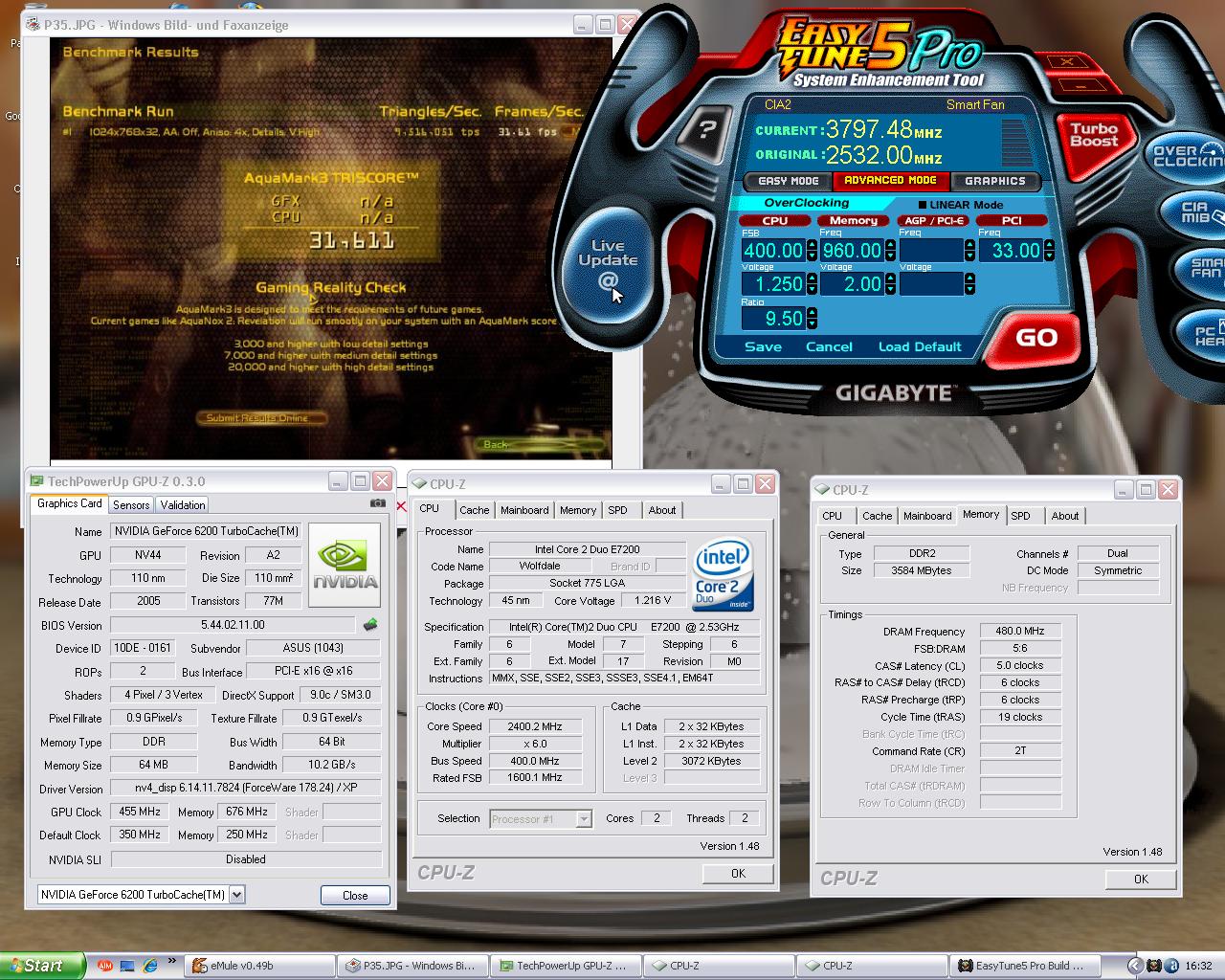Click the Memory Freq 960.00 value field
Screen dimensions: 1225x980
(x=852, y=251)
